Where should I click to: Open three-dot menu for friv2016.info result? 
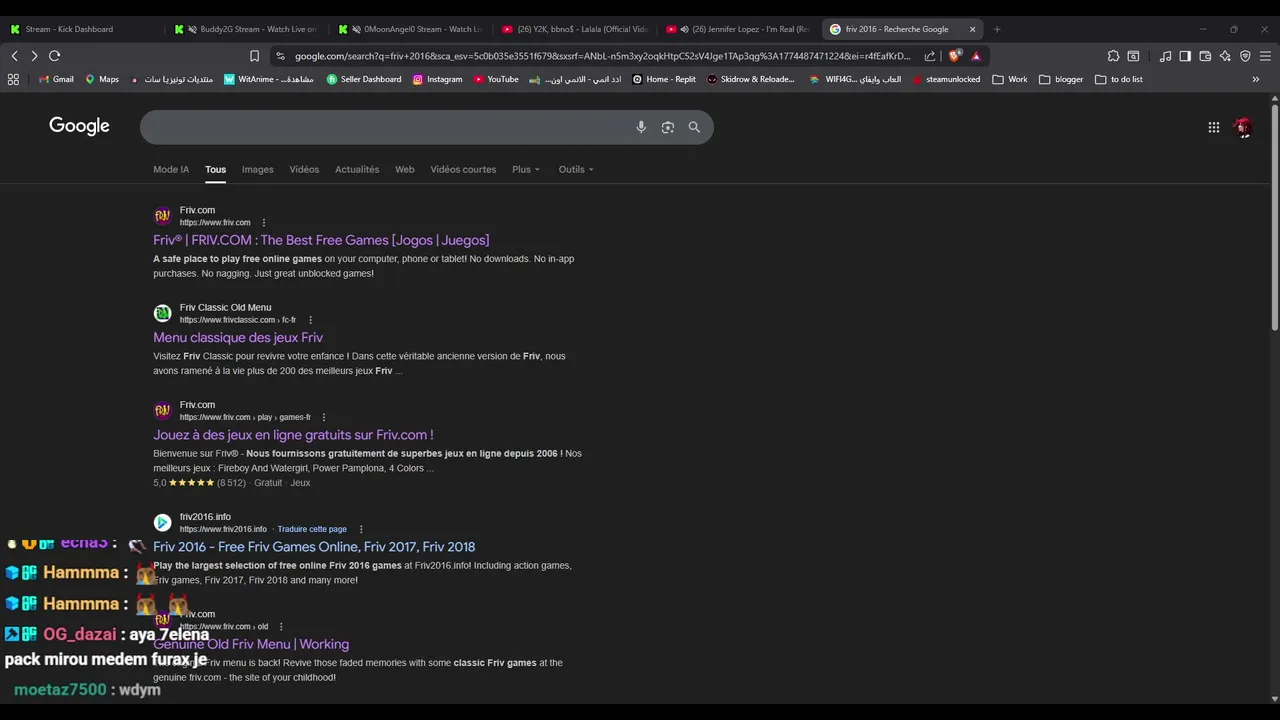click(361, 529)
